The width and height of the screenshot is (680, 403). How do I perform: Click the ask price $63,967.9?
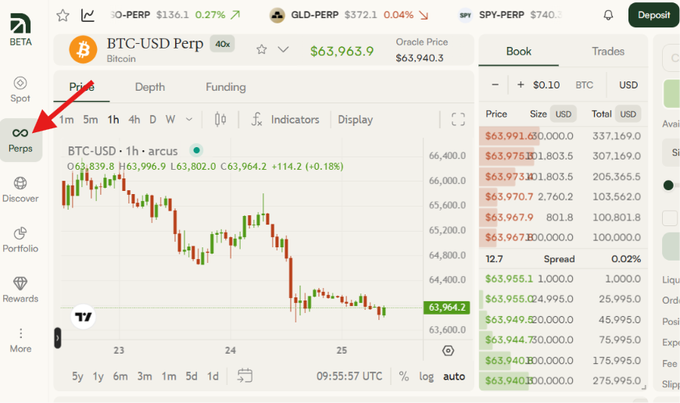[x=509, y=217]
